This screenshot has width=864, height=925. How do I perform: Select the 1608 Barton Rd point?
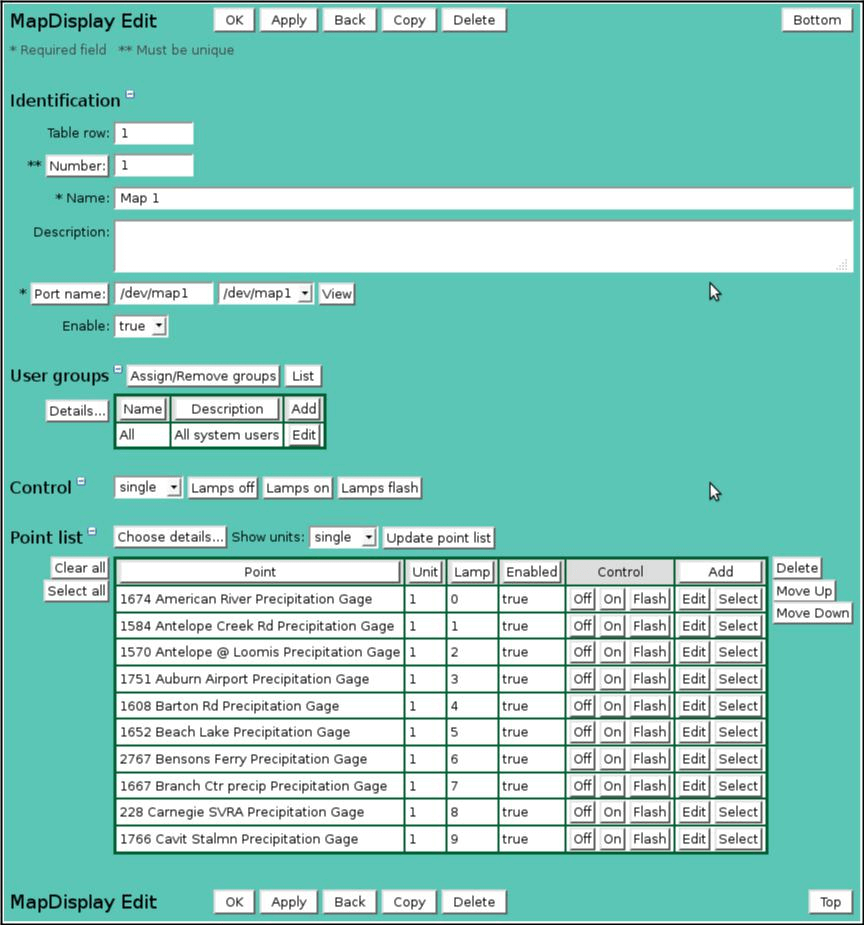[738, 706]
